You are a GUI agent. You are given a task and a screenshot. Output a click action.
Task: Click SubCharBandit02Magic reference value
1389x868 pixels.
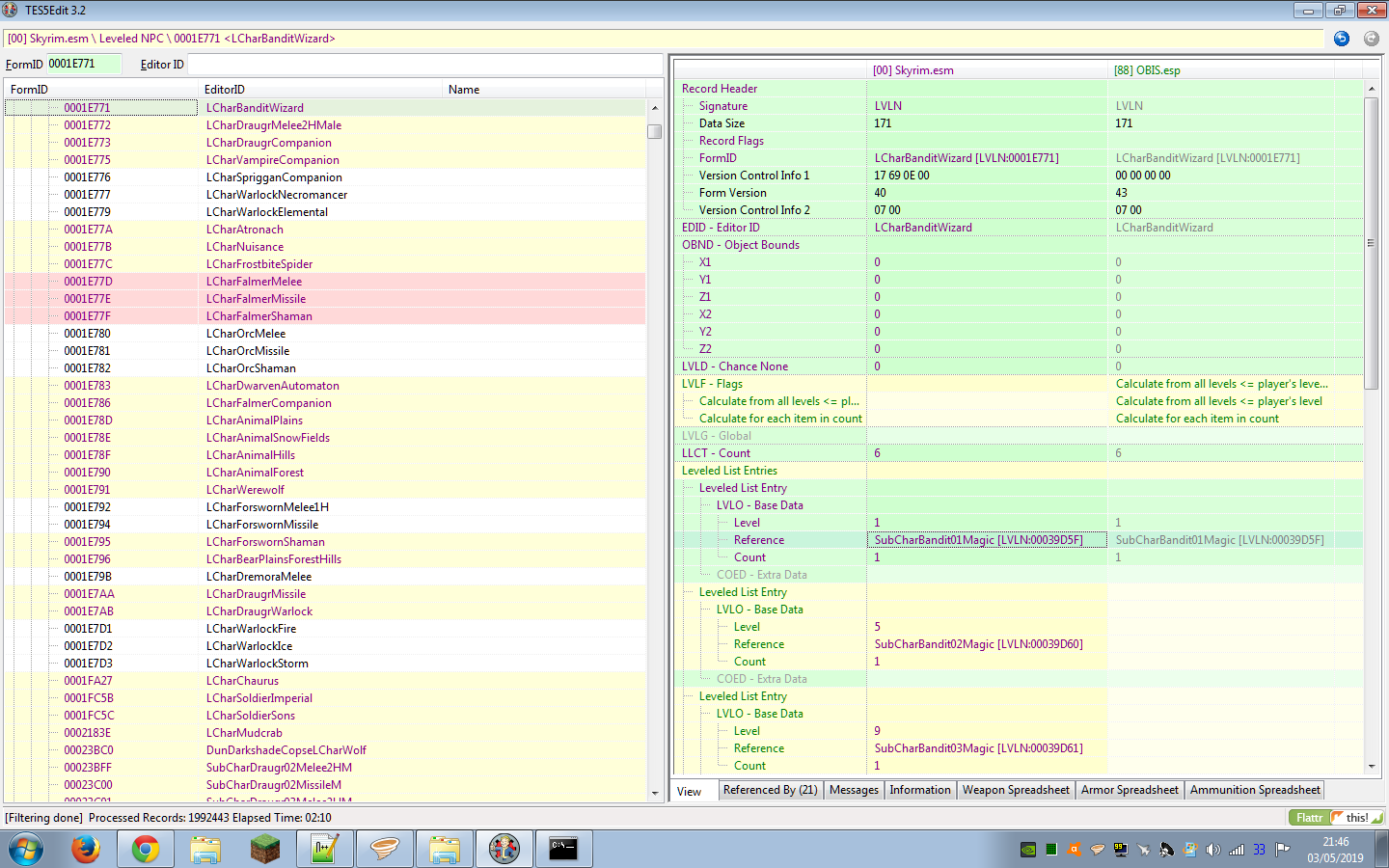[978, 644]
